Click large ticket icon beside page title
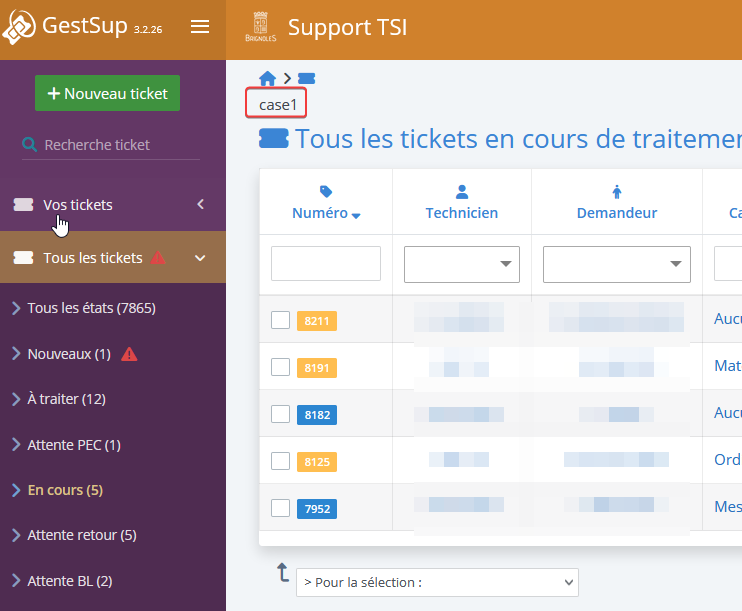 [274, 139]
